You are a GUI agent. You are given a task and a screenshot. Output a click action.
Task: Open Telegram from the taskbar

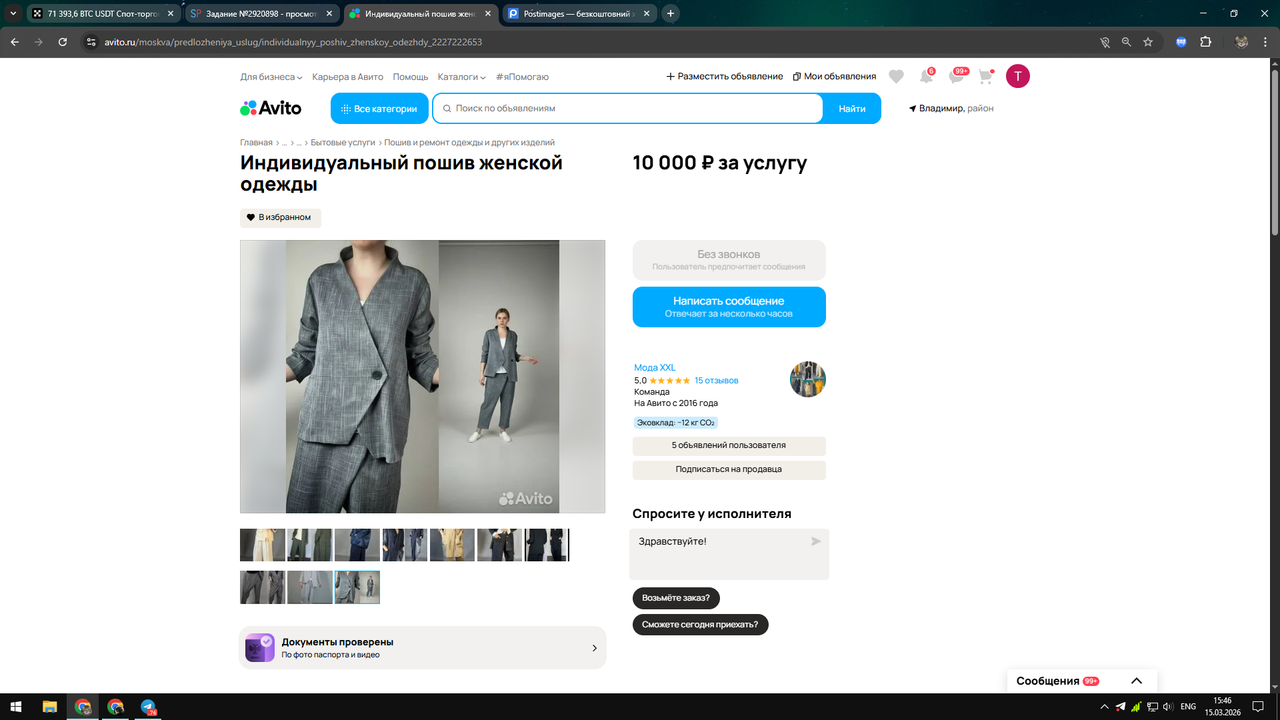pos(148,707)
